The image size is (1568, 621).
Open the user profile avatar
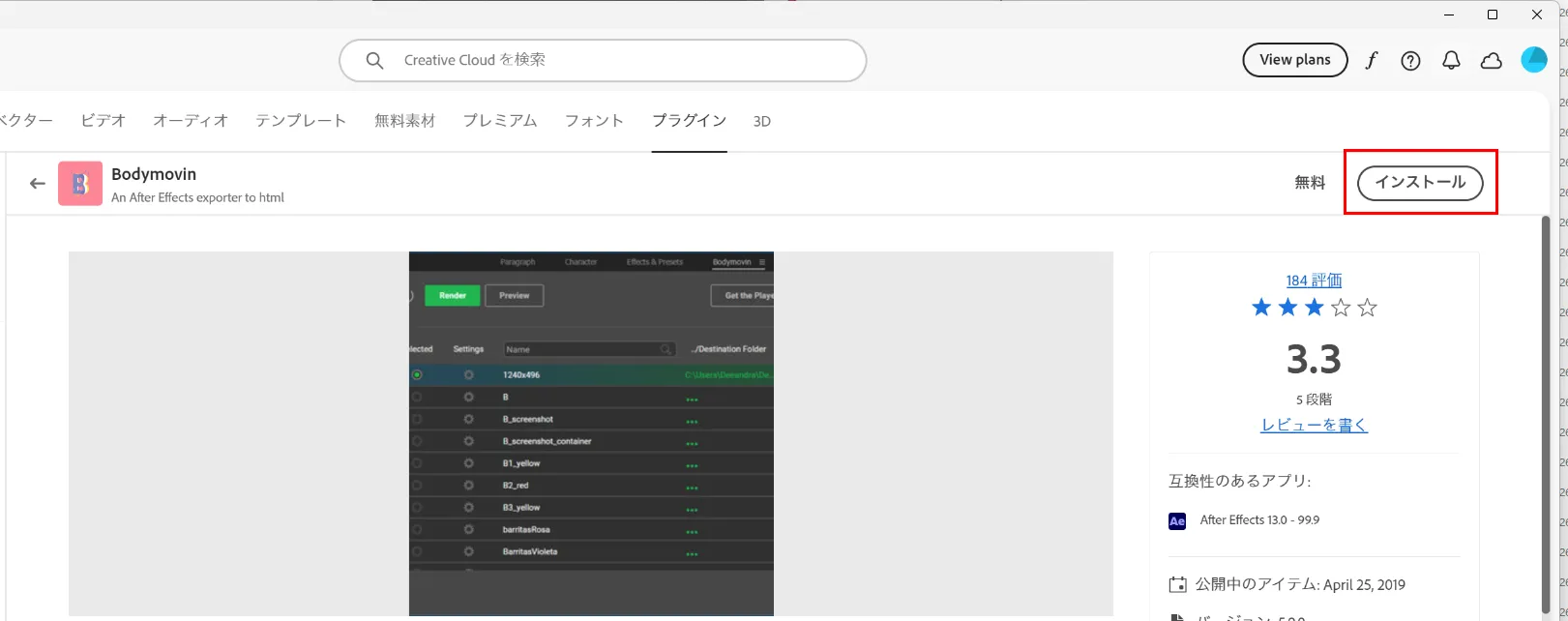(x=1533, y=60)
